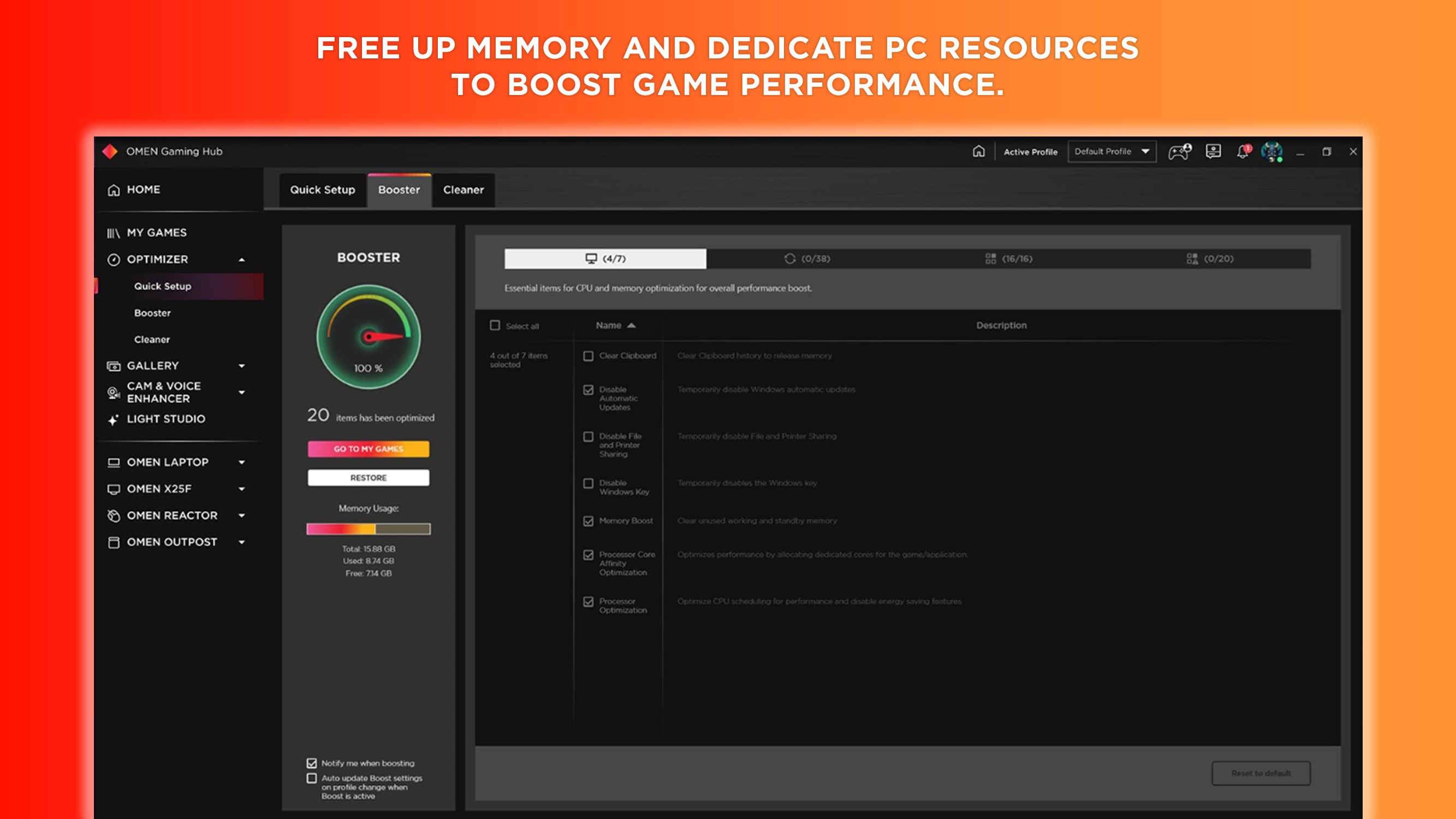Viewport: 1456px width, 819px height.
Task: Select the (0/38) refresh icon category
Action: click(806, 259)
